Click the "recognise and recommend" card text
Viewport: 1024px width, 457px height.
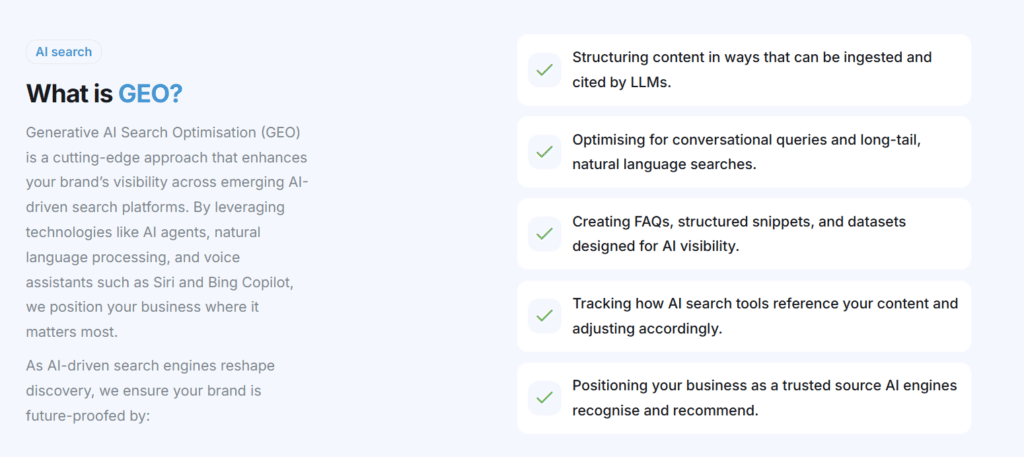tap(665, 410)
